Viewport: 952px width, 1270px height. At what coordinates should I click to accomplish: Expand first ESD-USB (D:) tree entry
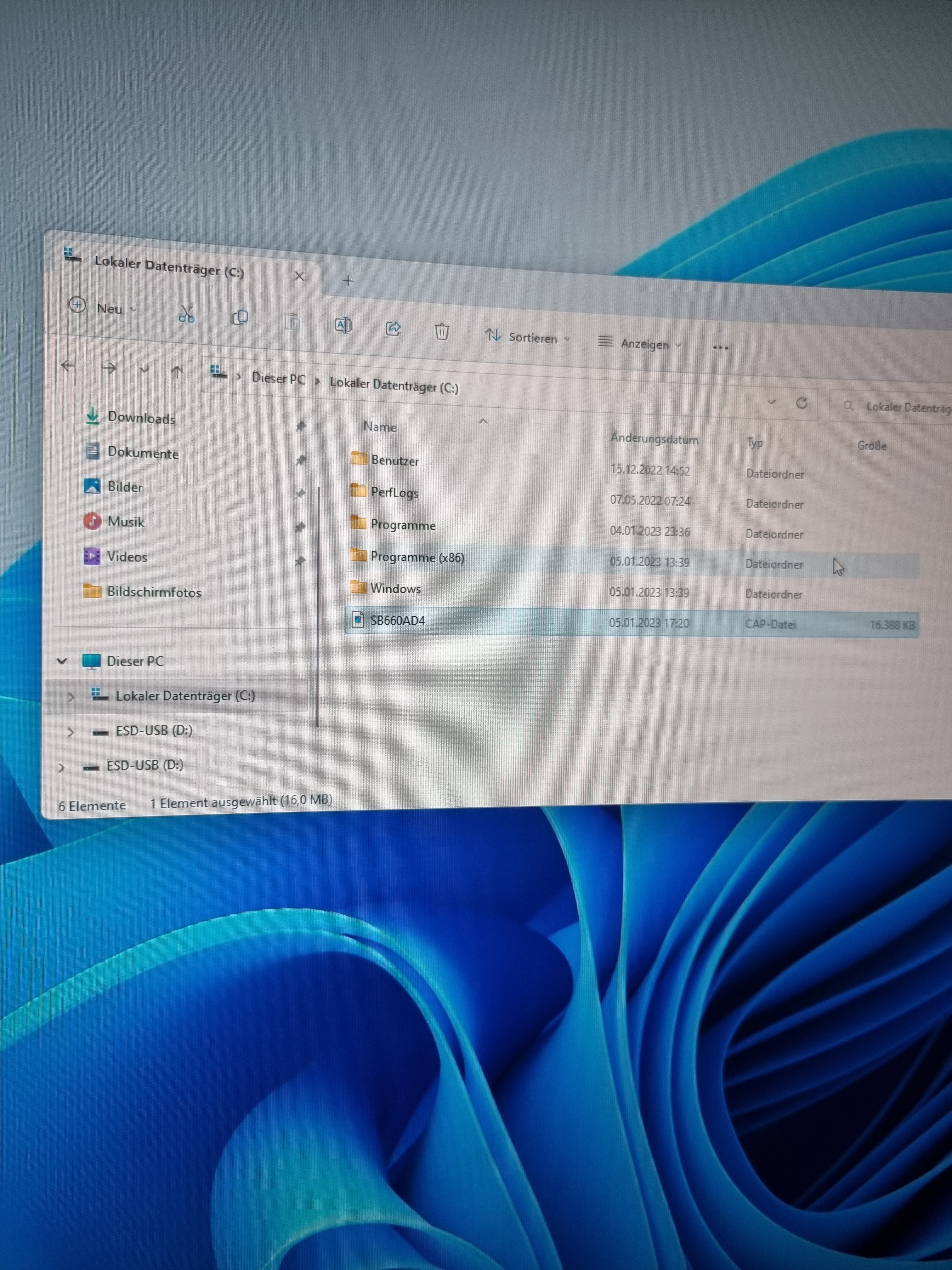pyautogui.click(x=71, y=732)
